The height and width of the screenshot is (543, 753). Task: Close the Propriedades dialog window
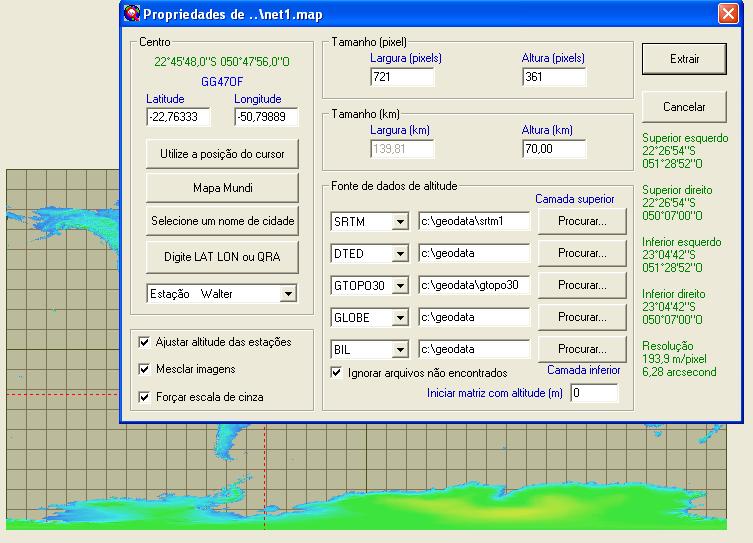coord(728,13)
